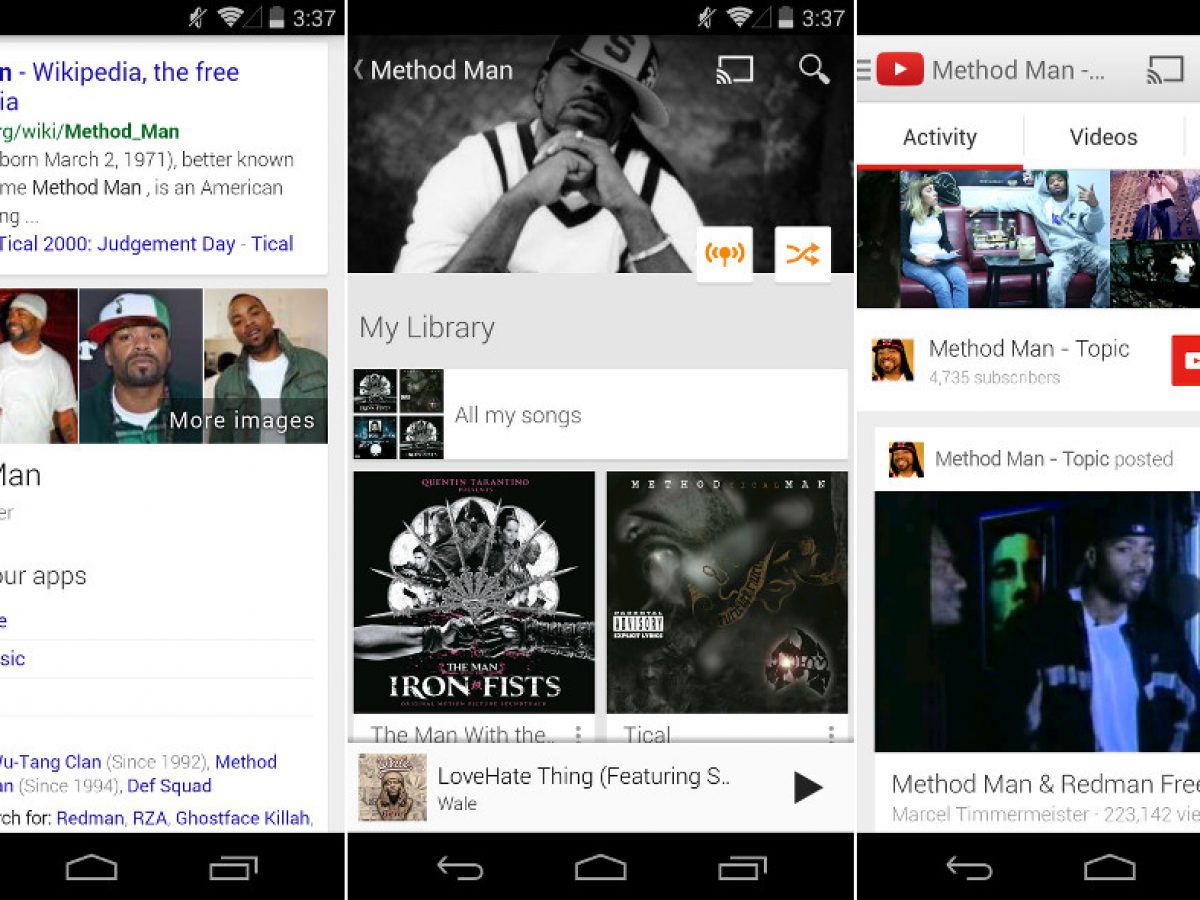
Task: Open All my songs row
Action: (600, 414)
